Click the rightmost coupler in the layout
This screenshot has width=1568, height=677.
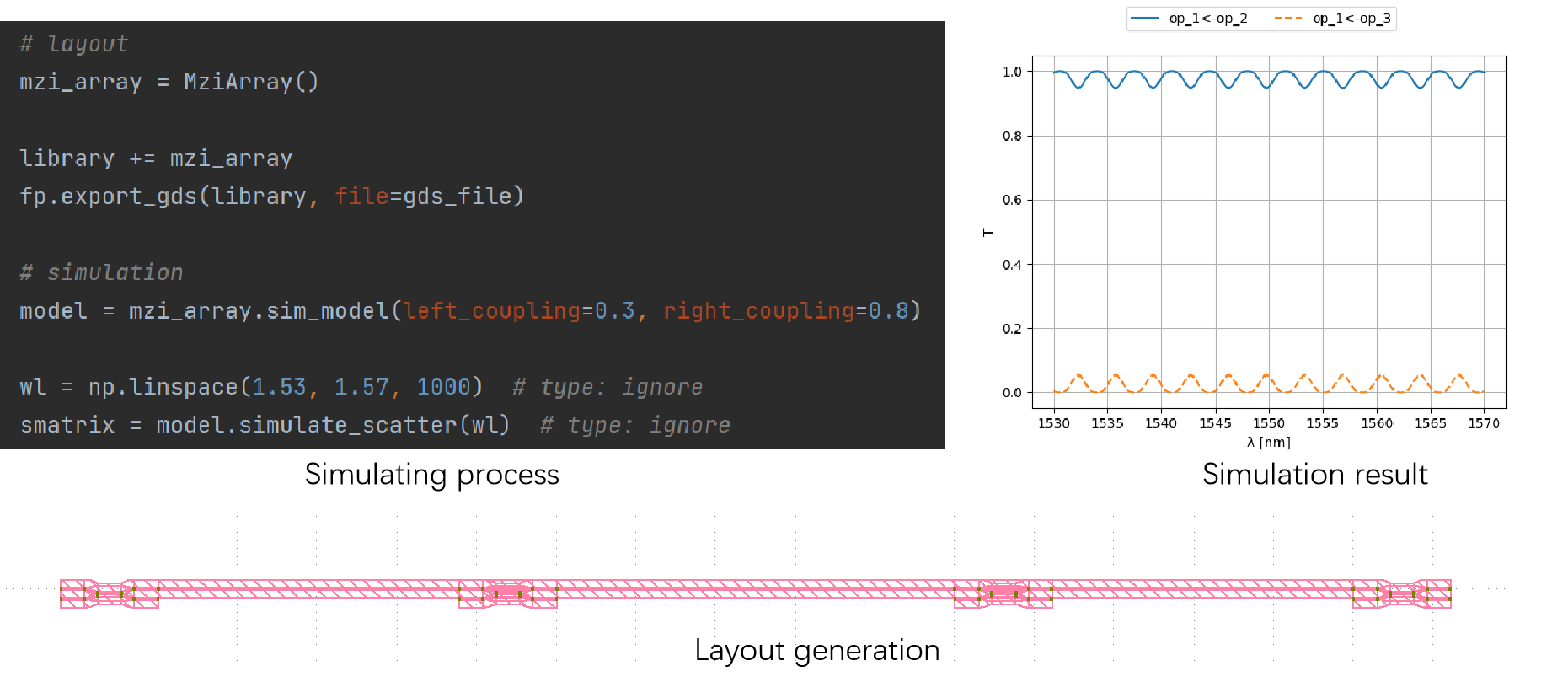tap(1402, 594)
